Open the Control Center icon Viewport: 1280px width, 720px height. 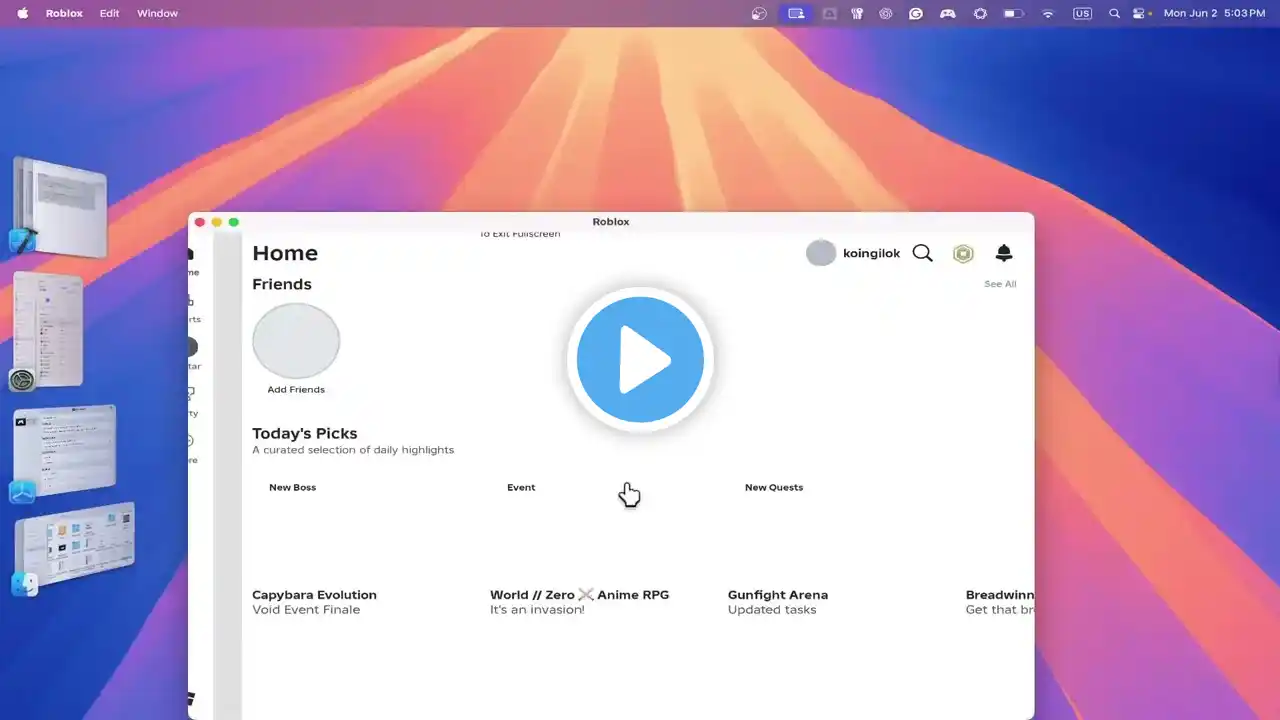point(1141,13)
